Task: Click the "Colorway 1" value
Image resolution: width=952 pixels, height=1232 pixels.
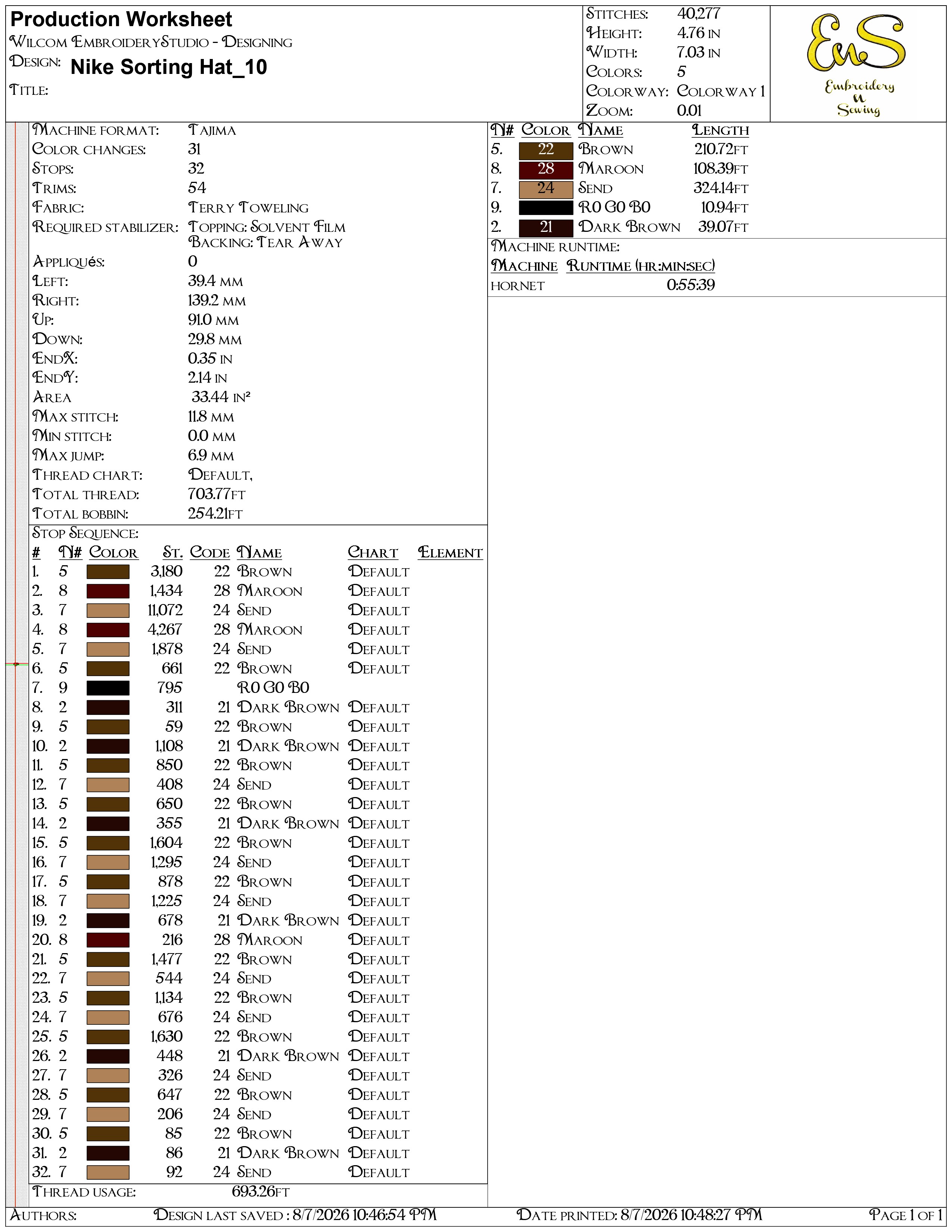Action: point(721,91)
